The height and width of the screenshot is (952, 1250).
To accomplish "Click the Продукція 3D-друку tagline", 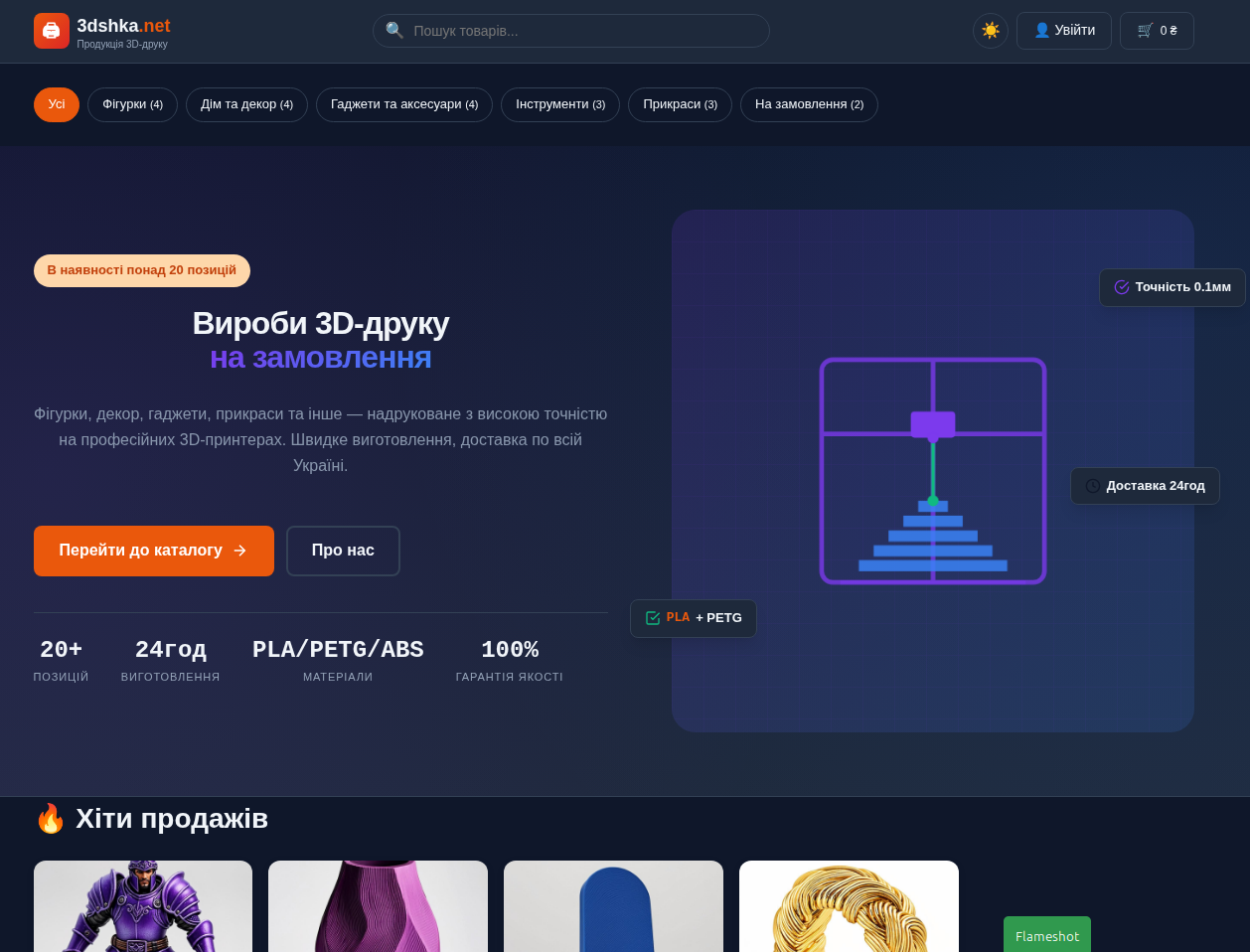I will (122, 45).
